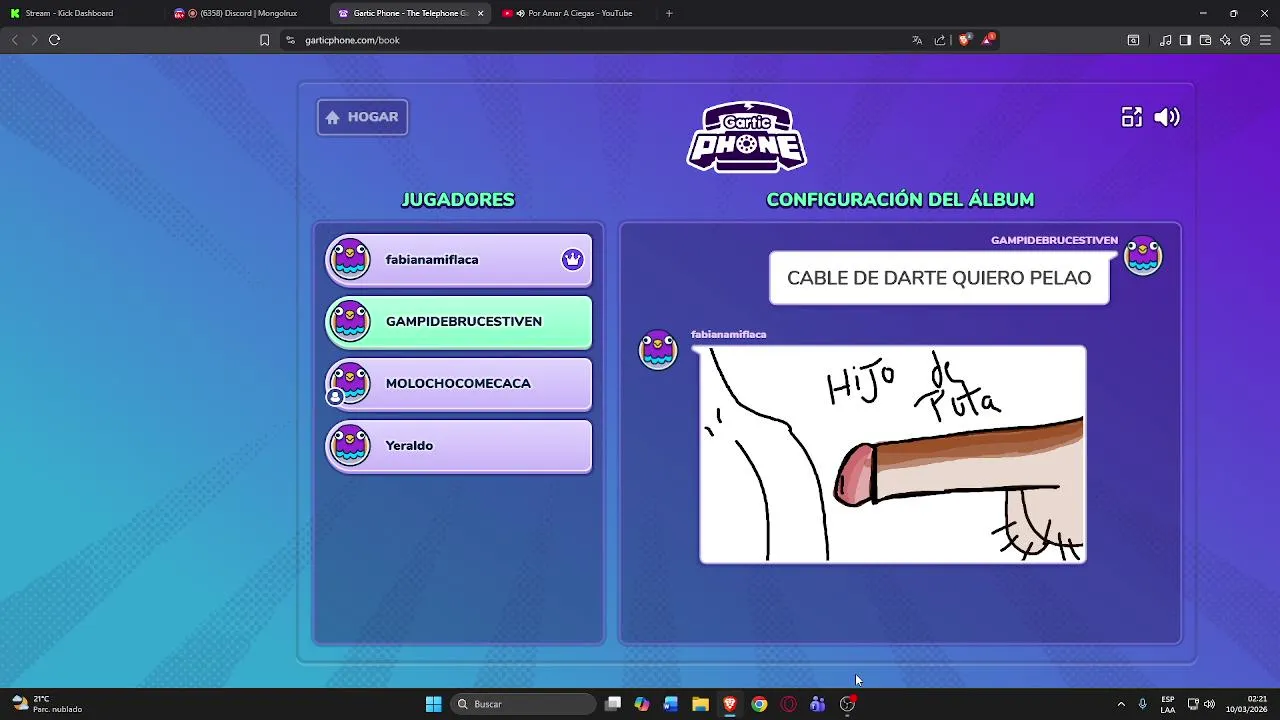Click the CONFIGURACIÓN DEL ÁLBUM heading

click(x=900, y=200)
